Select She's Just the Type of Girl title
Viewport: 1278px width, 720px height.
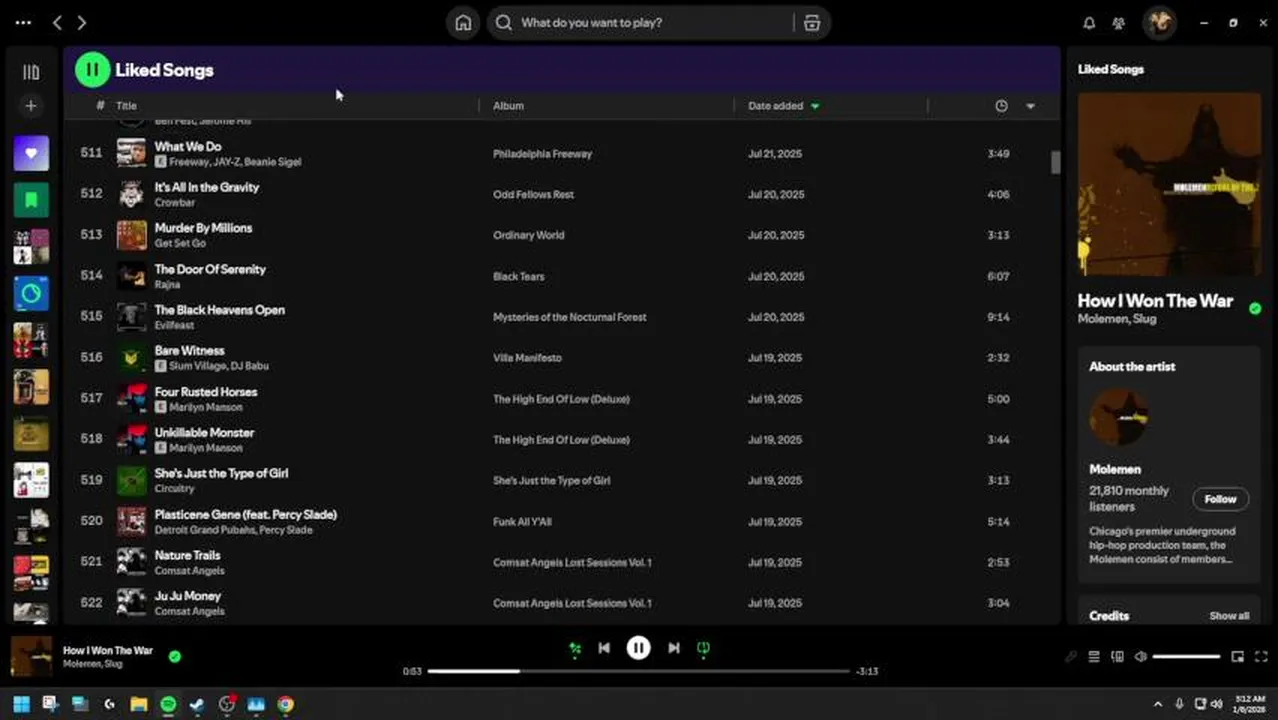coord(221,473)
